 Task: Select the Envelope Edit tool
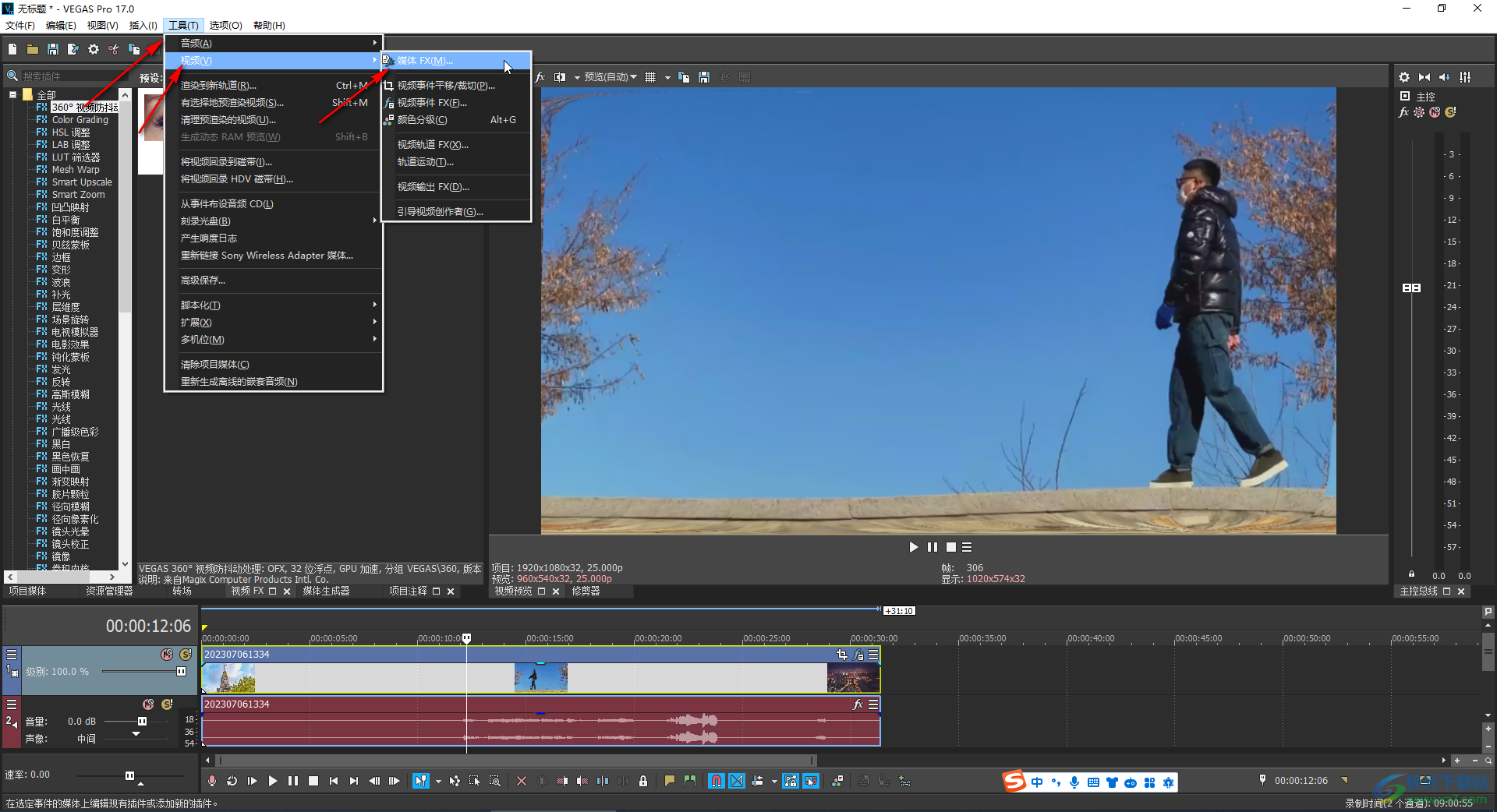point(455,781)
